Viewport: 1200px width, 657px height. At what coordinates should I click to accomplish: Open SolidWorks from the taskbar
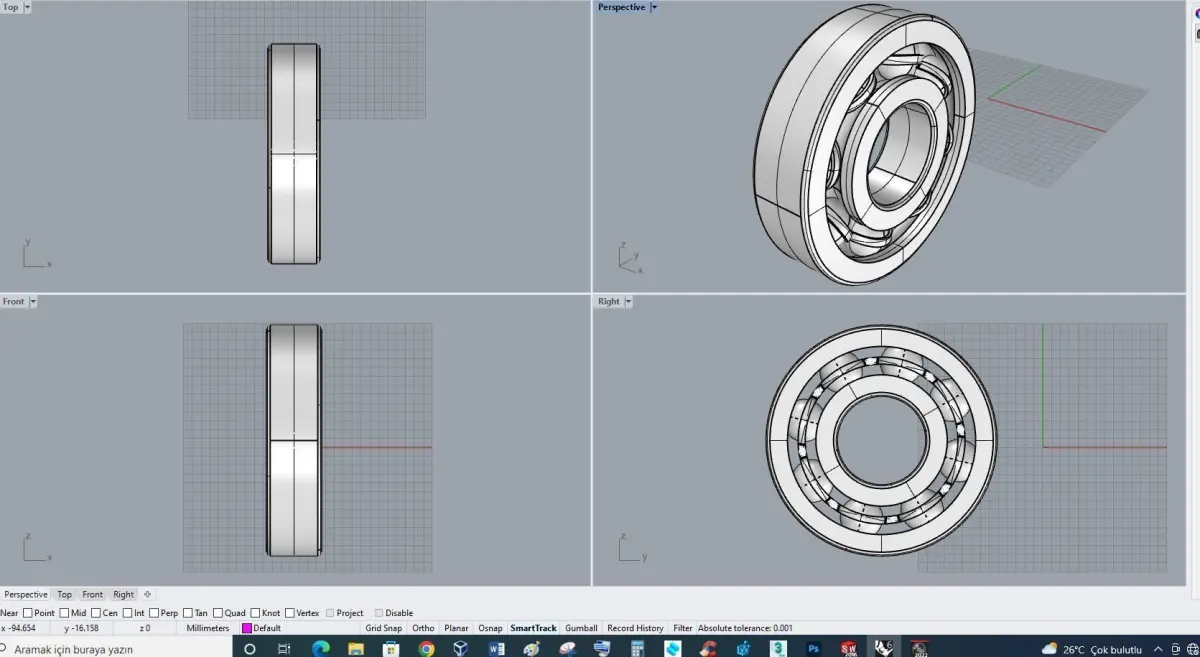click(x=848, y=648)
